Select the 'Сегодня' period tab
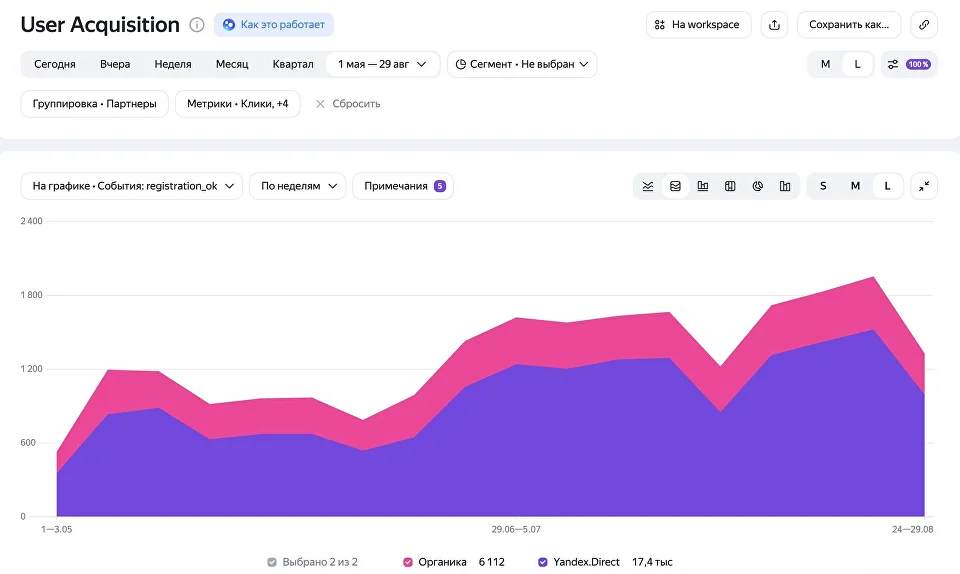Image resolution: width=960 pixels, height=574 pixels. [x=54, y=64]
